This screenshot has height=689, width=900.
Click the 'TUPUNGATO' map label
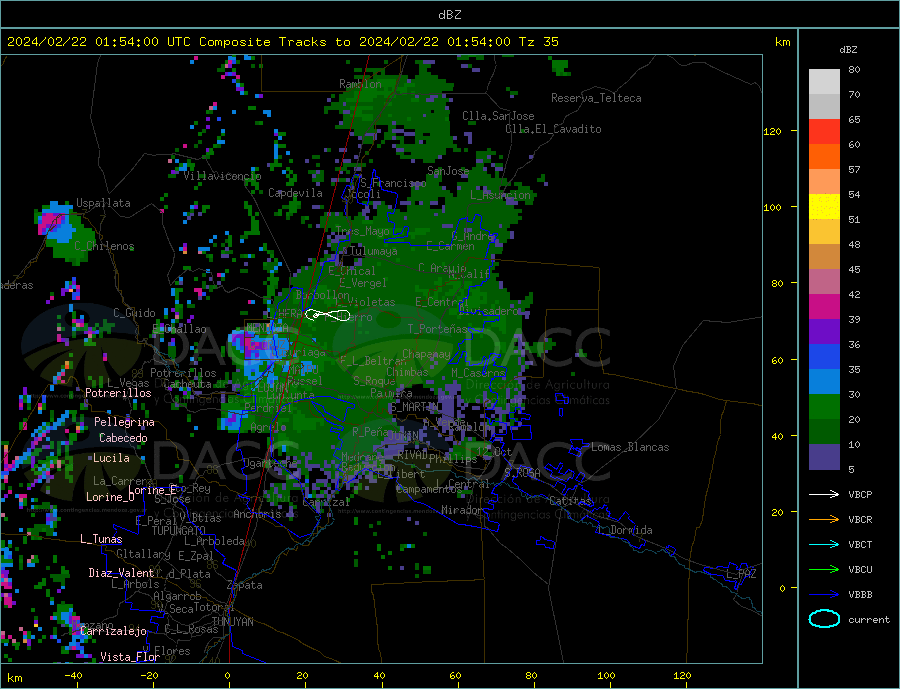tap(179, 531)
